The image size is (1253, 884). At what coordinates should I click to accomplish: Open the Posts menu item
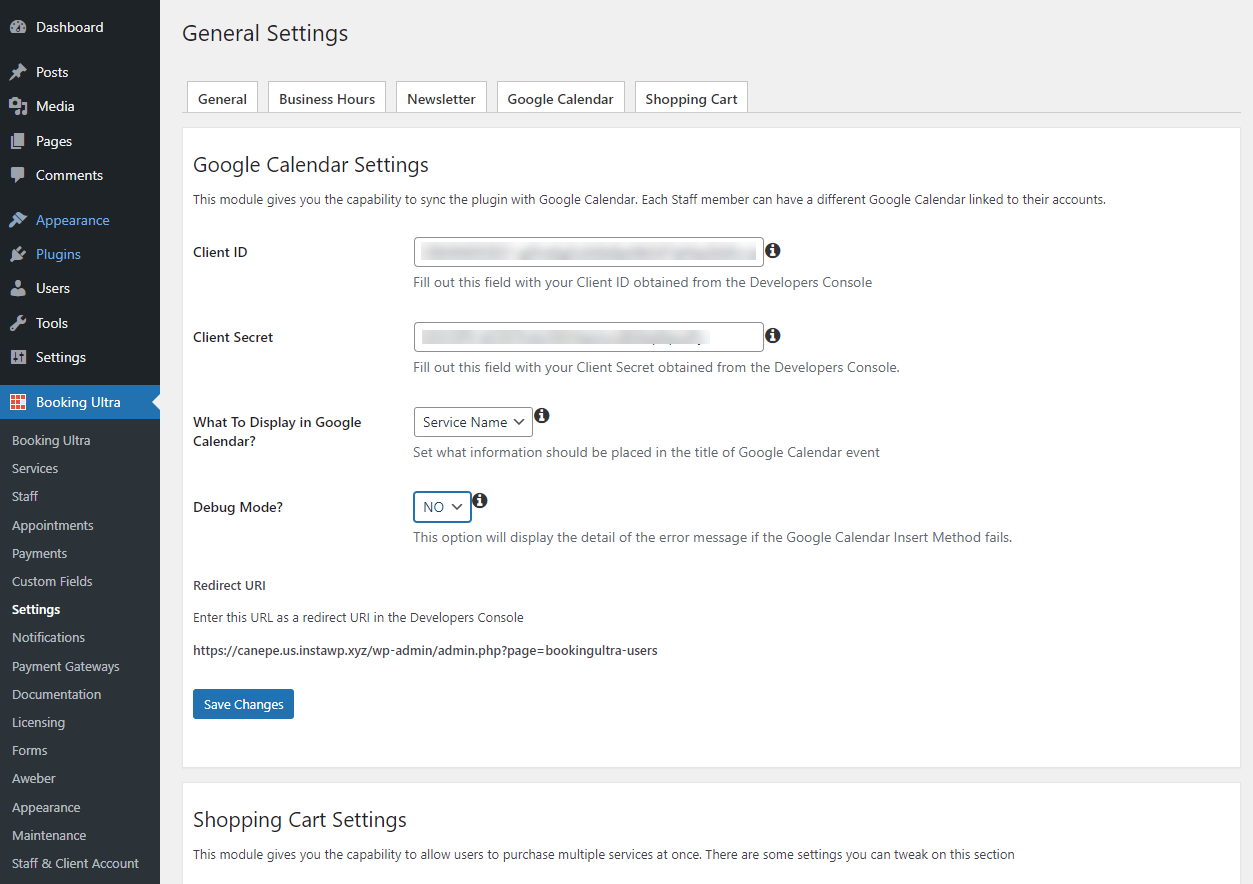pyautogui.click(x=80, y=72)
